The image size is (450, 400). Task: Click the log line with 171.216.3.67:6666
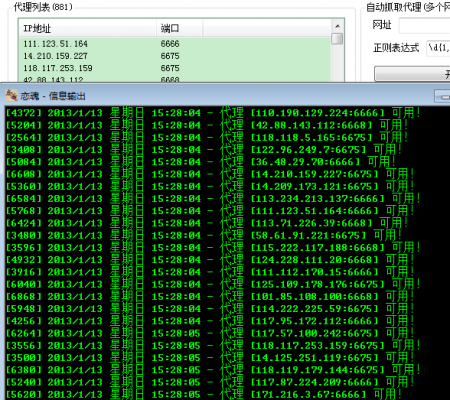click(204, 394)
